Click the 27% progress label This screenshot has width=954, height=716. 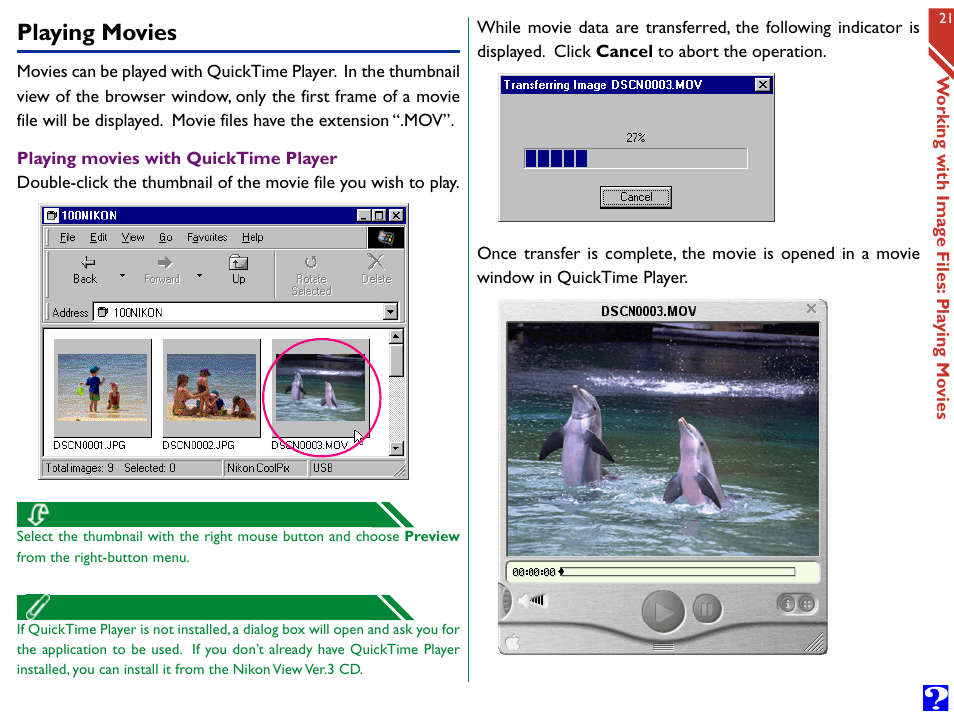pyautogui.click(x=636, y=137)
